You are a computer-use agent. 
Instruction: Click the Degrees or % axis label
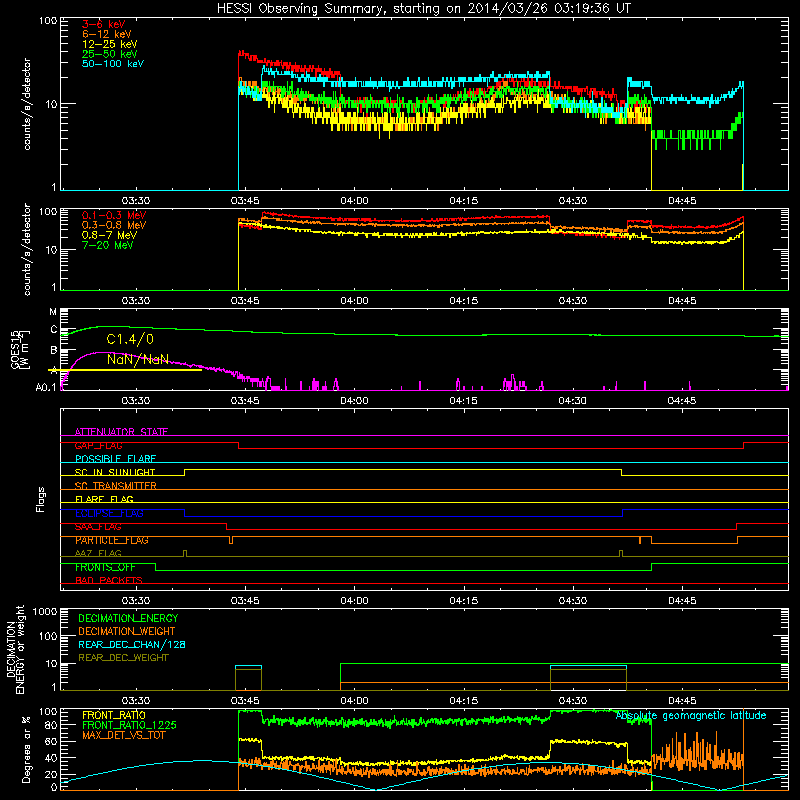[26, 749]
